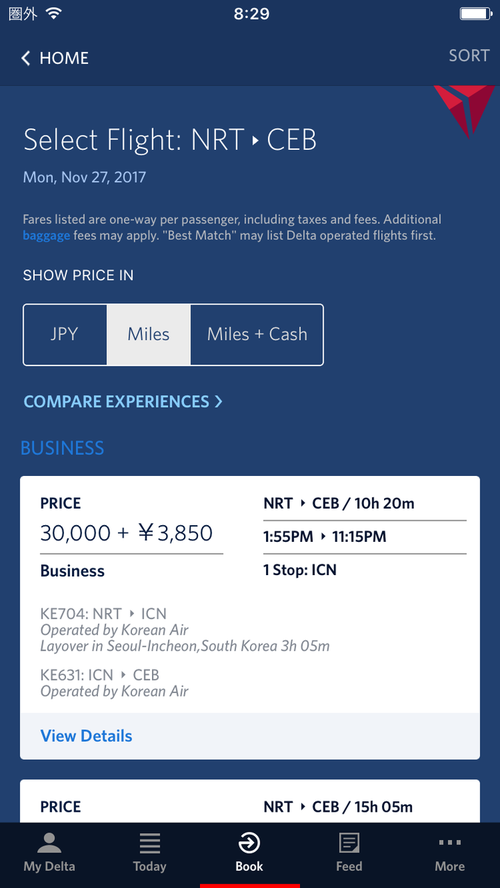Screen dimensions: 500x888
Task: Go back to HOME
Action: pos(64,58)
